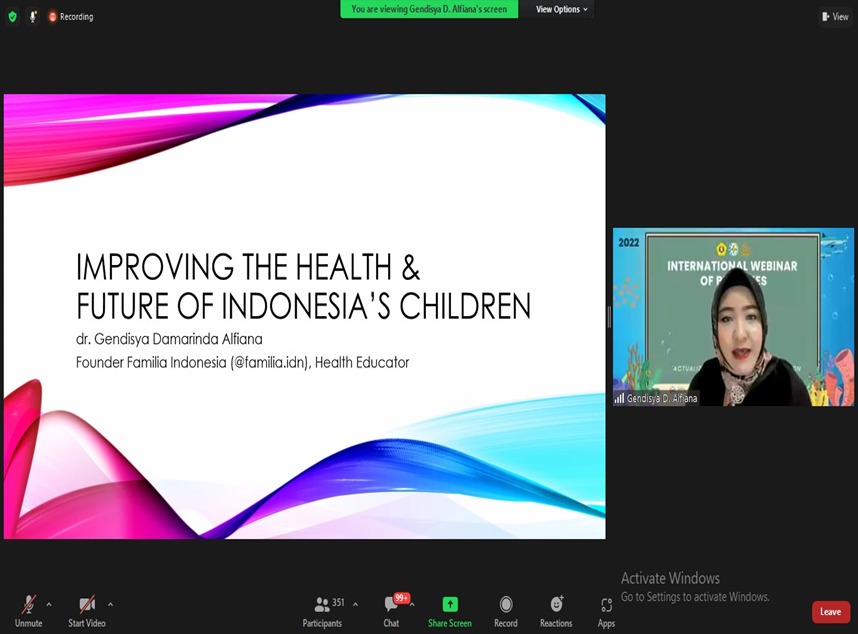Expand video options arrow next to Start Video
Viewport: 858px width, 634px height.
click(x=110, y=604)
